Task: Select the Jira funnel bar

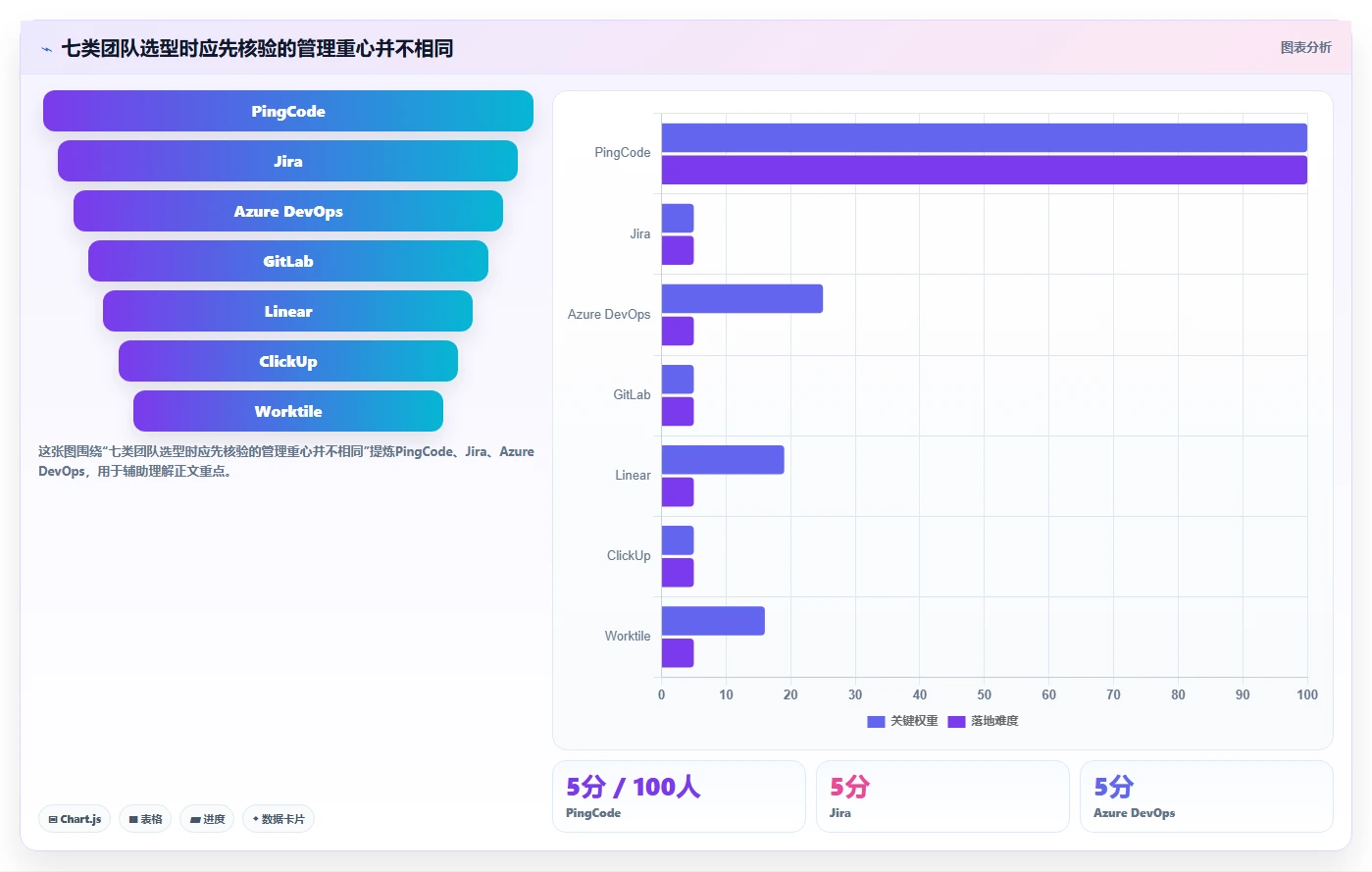Action: tap(288, 161)
